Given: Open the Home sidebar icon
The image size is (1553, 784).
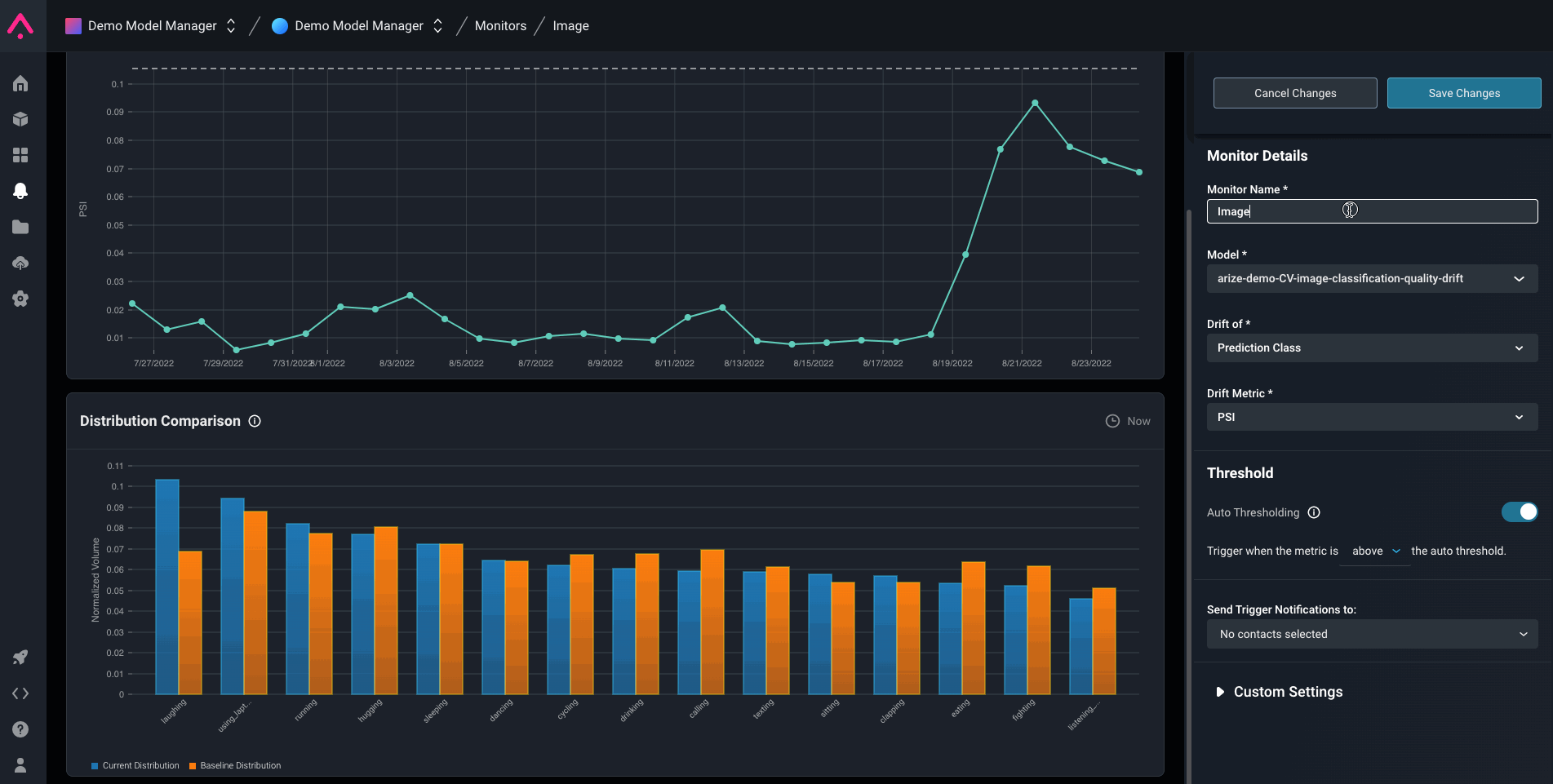Looking at the screenshot, I should point(20,83).
